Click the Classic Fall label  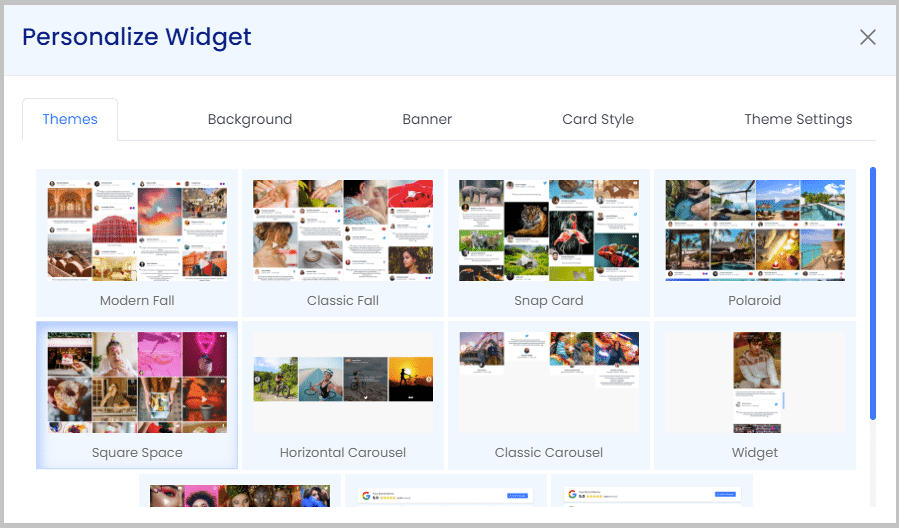click(343, 300)
